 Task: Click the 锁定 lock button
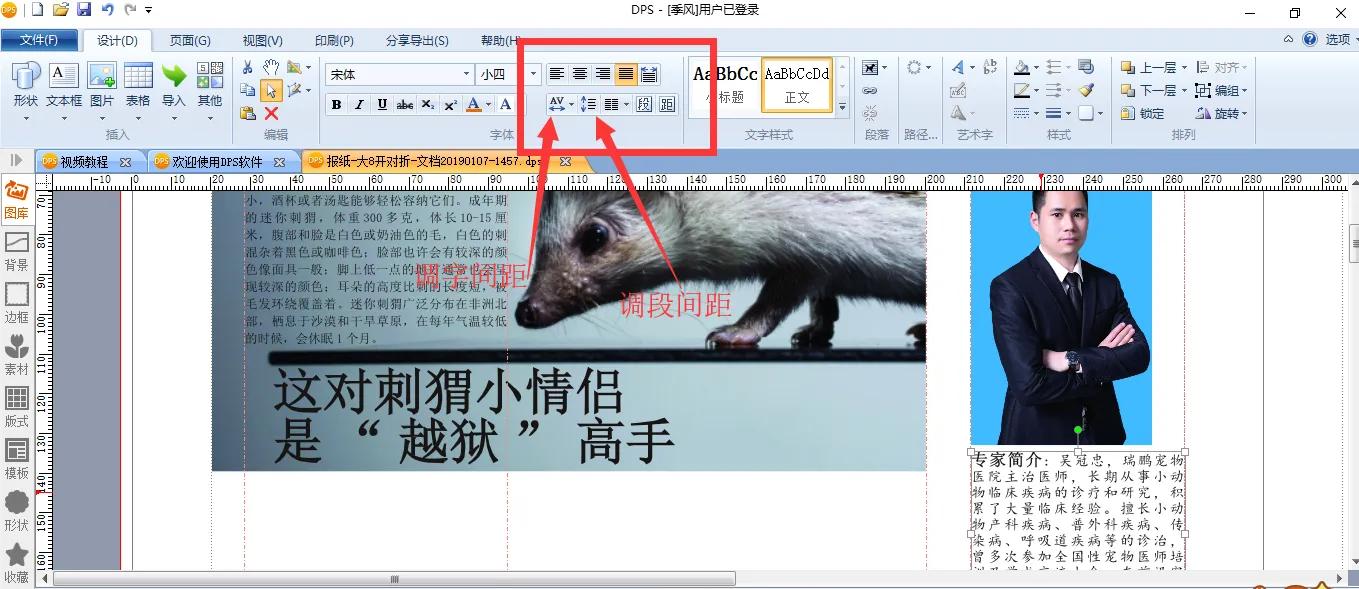pos(1143,114)
